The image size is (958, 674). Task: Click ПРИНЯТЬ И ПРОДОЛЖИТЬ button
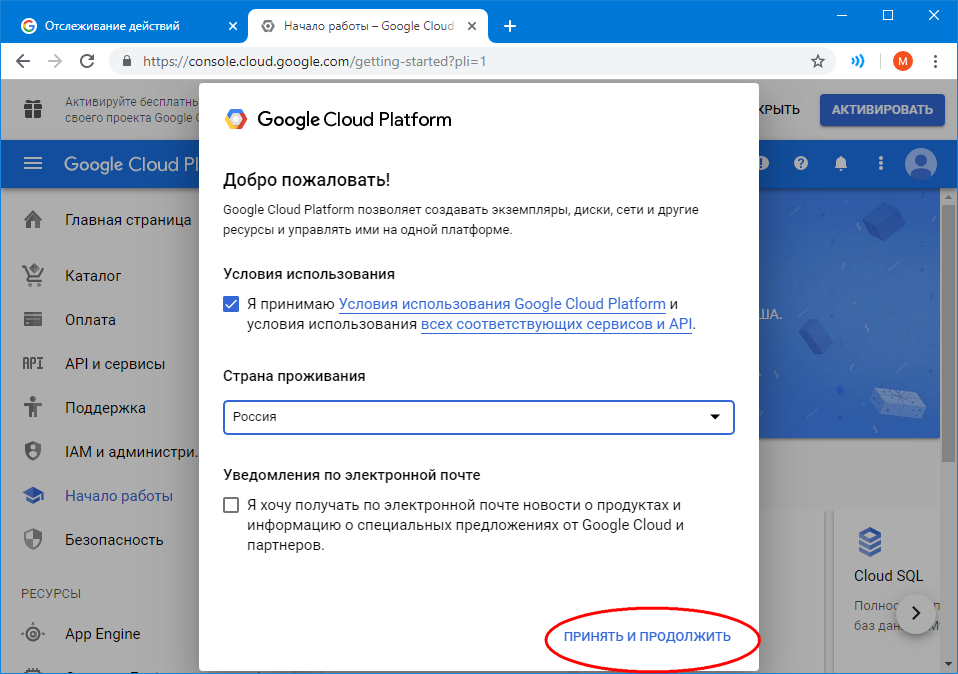pos(647,636)
